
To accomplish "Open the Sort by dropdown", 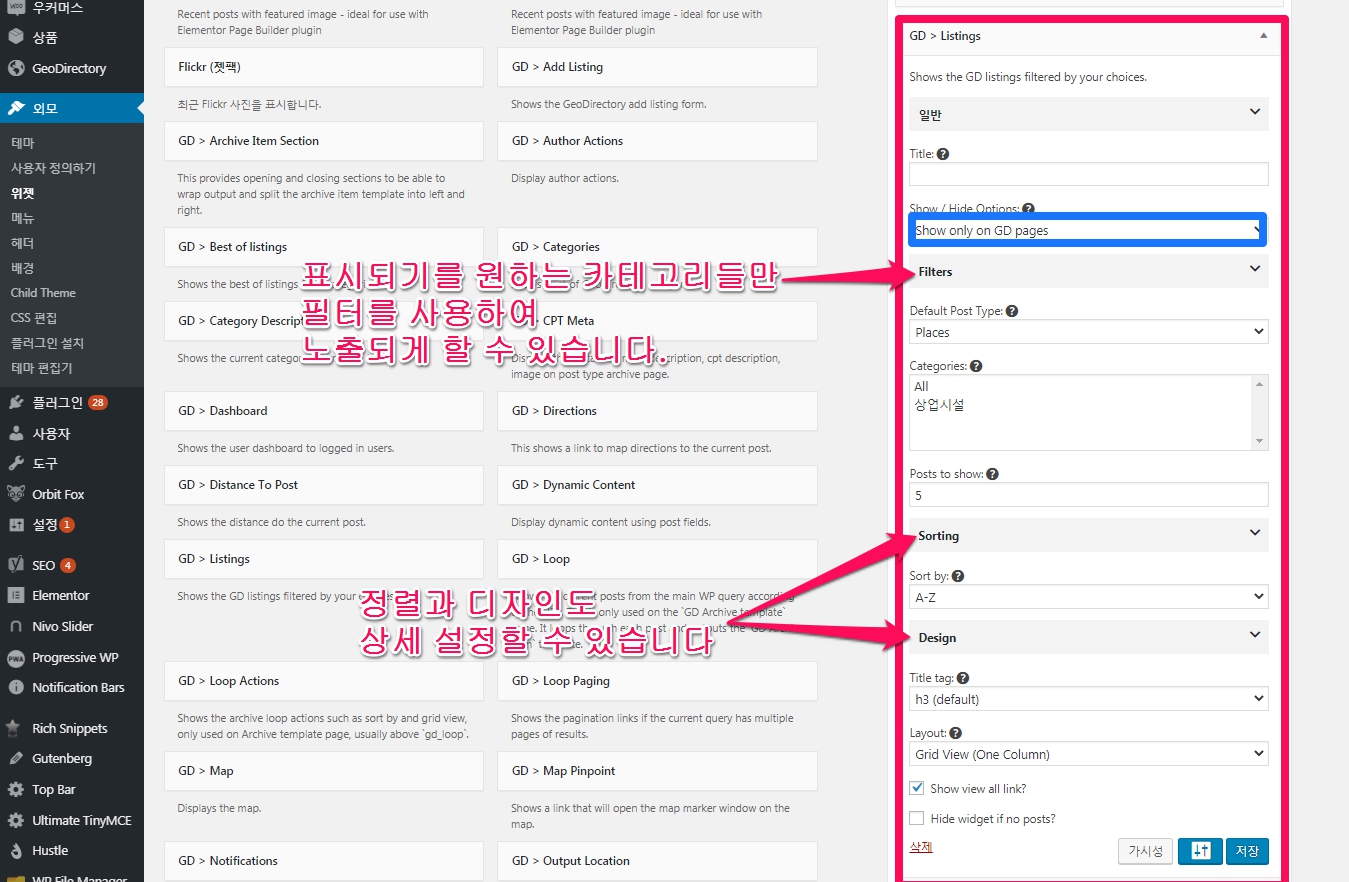I will click(1089, 597).
